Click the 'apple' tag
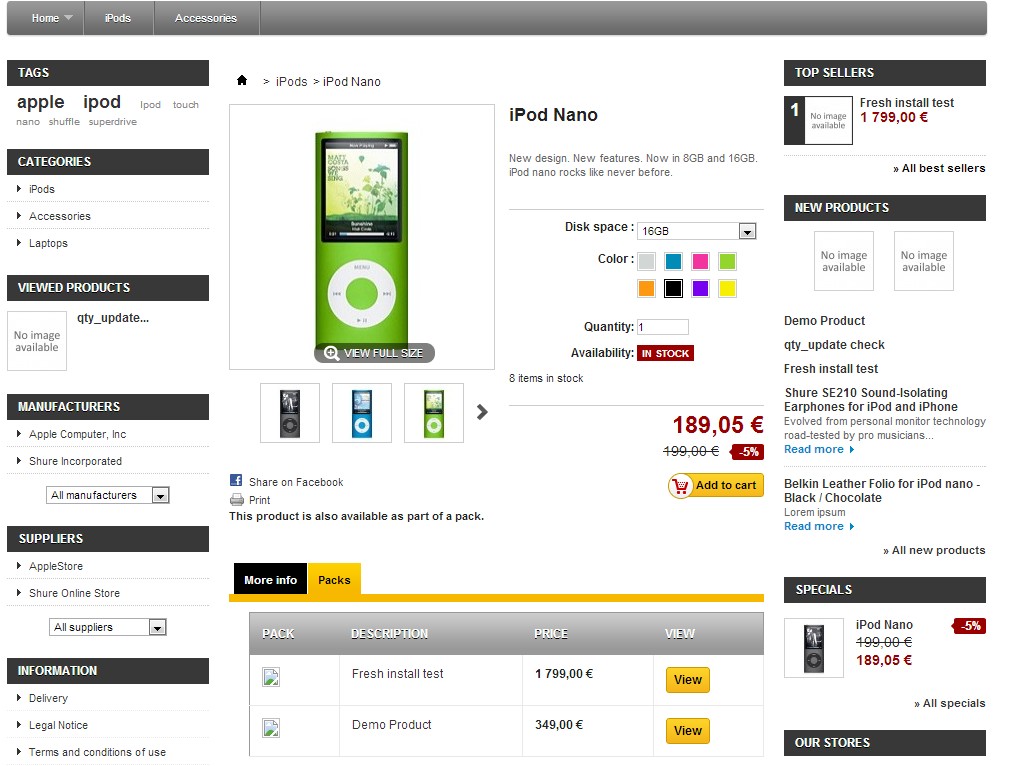 40,103
